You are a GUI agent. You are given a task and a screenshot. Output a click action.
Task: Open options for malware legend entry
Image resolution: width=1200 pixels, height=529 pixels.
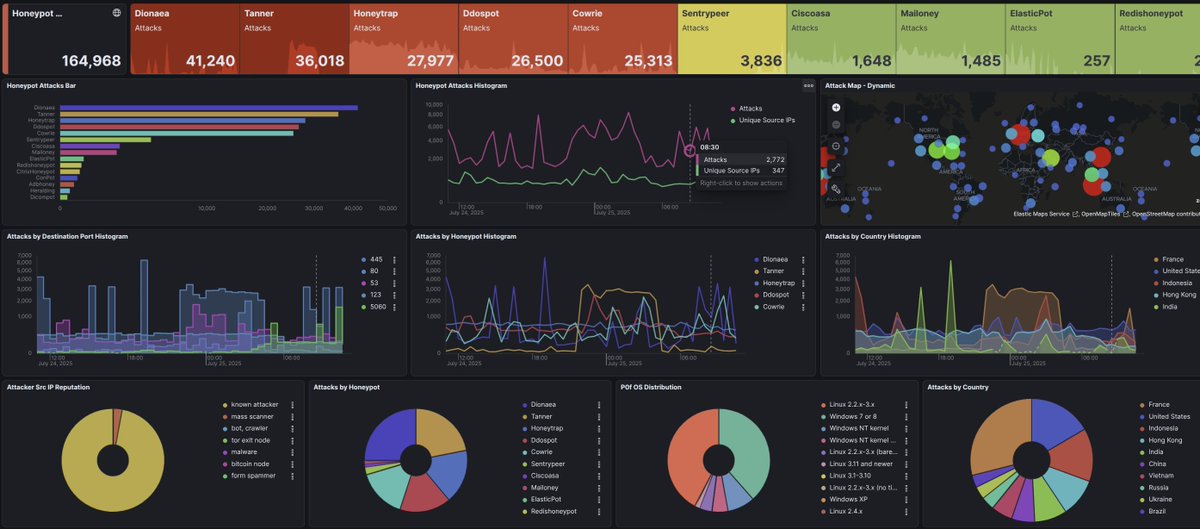292,452
